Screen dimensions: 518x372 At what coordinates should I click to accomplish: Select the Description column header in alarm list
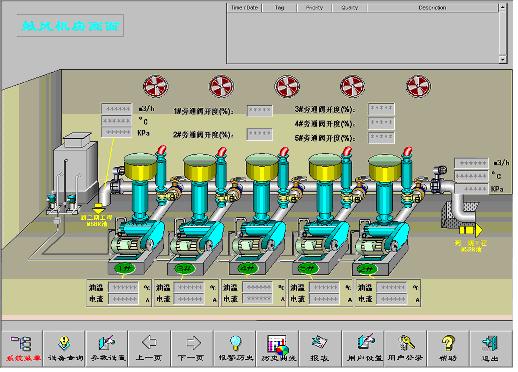pyautogui.click(x=432, y=8)
